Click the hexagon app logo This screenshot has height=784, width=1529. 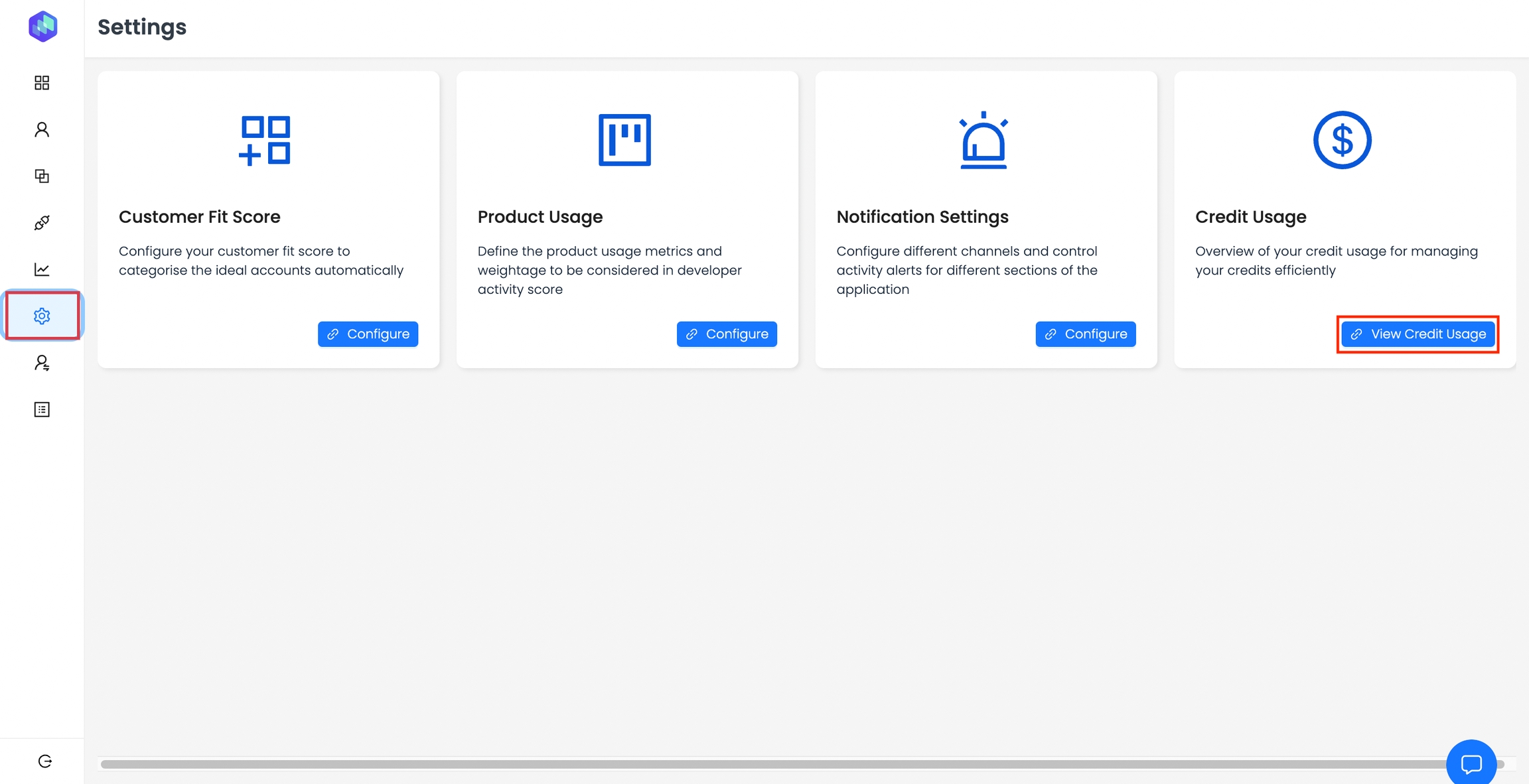tap(42, 27)
